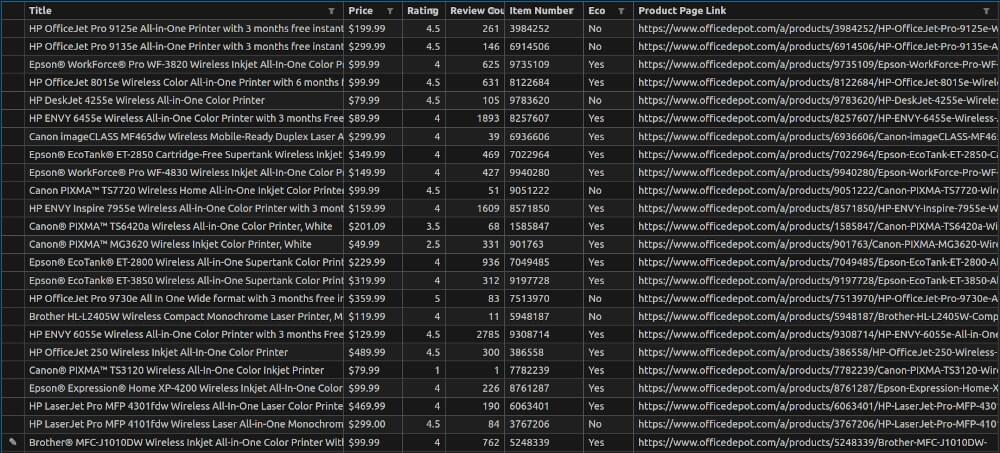This screenshot has height=453, width=1000.
Task: Select the HP OfficeJet Pro 9135e title cell
Action: pyautogui.click(x=185, y=47)
